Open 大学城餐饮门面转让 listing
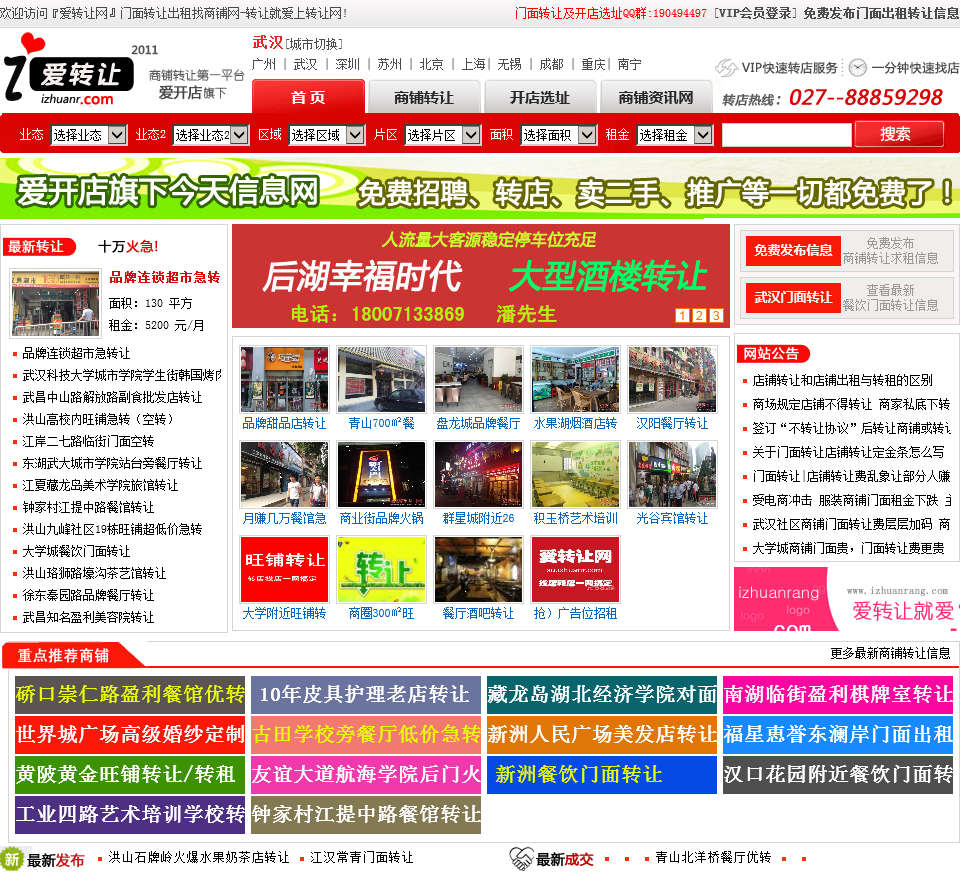 point(76,551)
